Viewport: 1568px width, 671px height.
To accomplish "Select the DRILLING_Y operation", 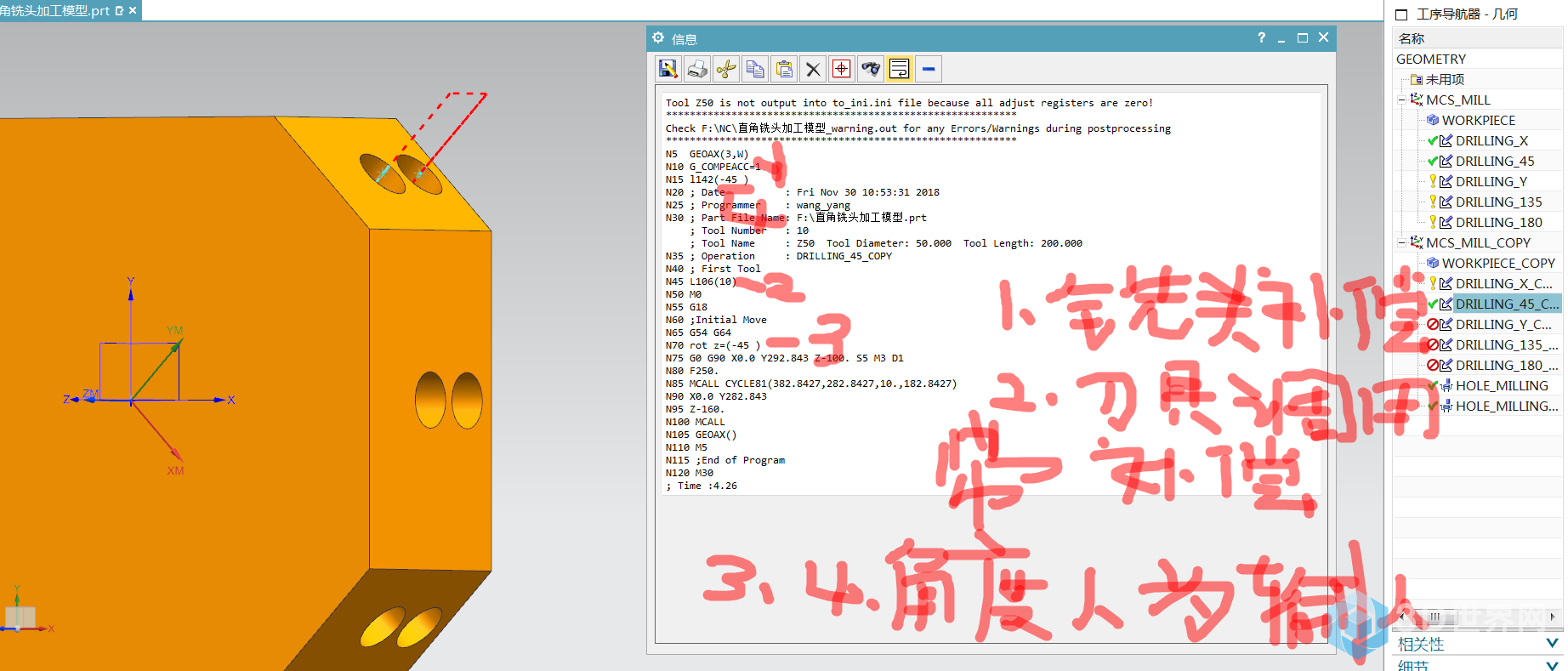I will [1491, 181].
